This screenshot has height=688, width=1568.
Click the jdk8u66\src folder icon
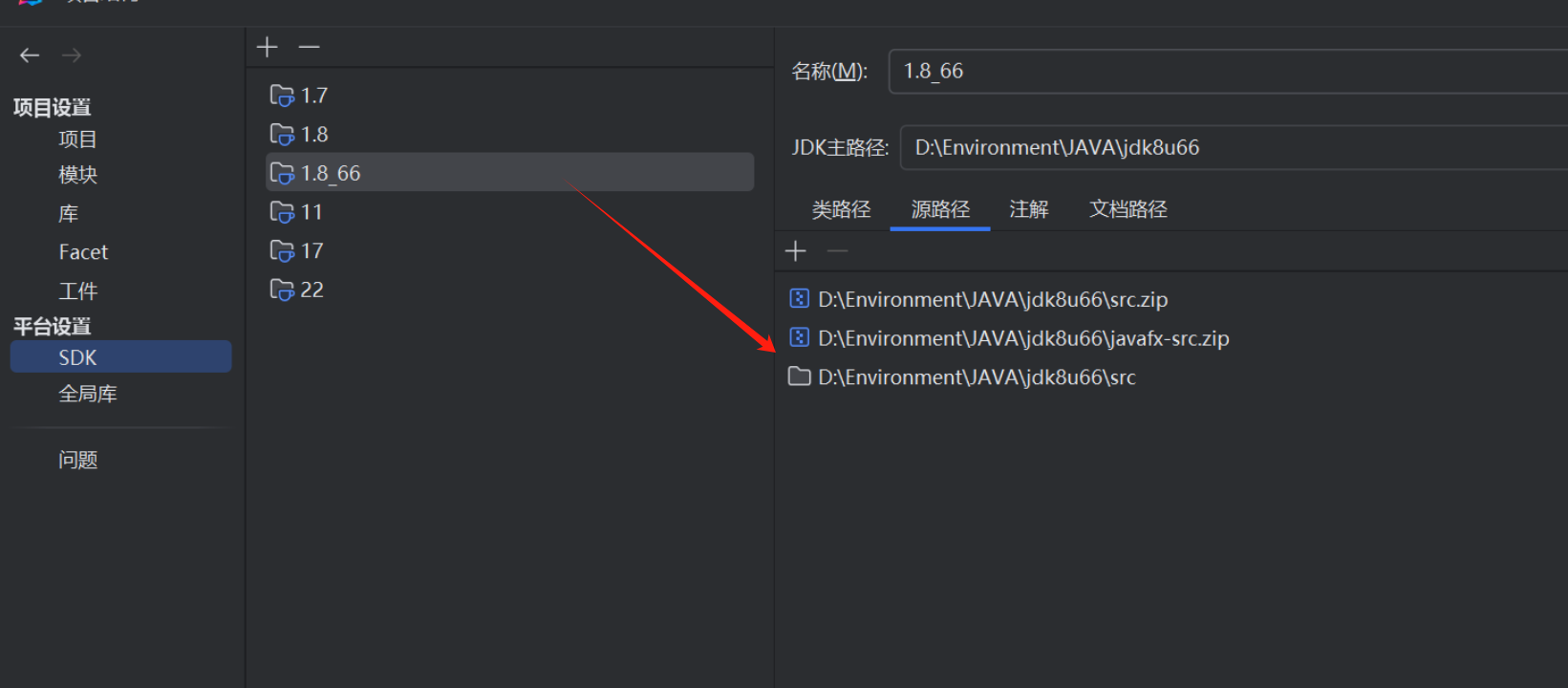(800, 376)
